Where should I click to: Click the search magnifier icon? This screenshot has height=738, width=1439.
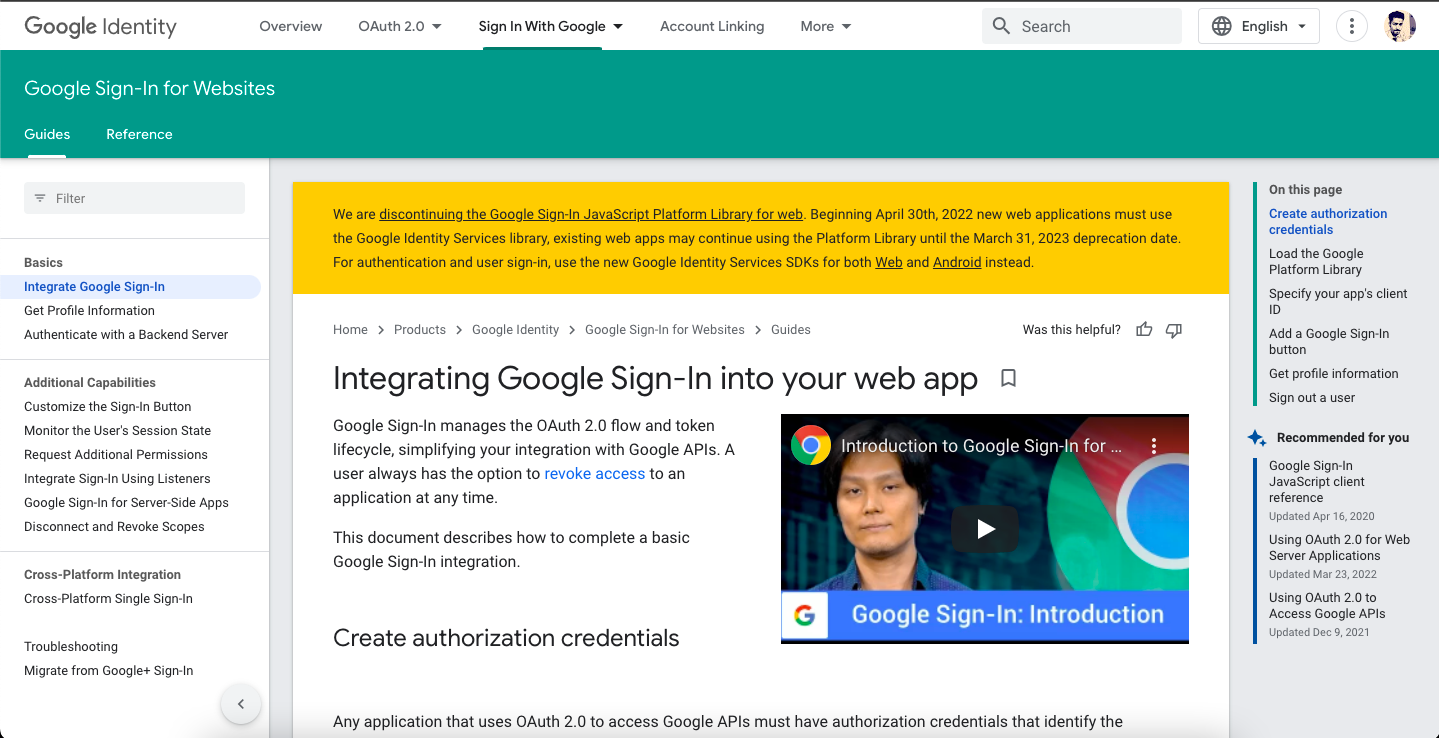pyautogui.click(x=1001, y=27)
